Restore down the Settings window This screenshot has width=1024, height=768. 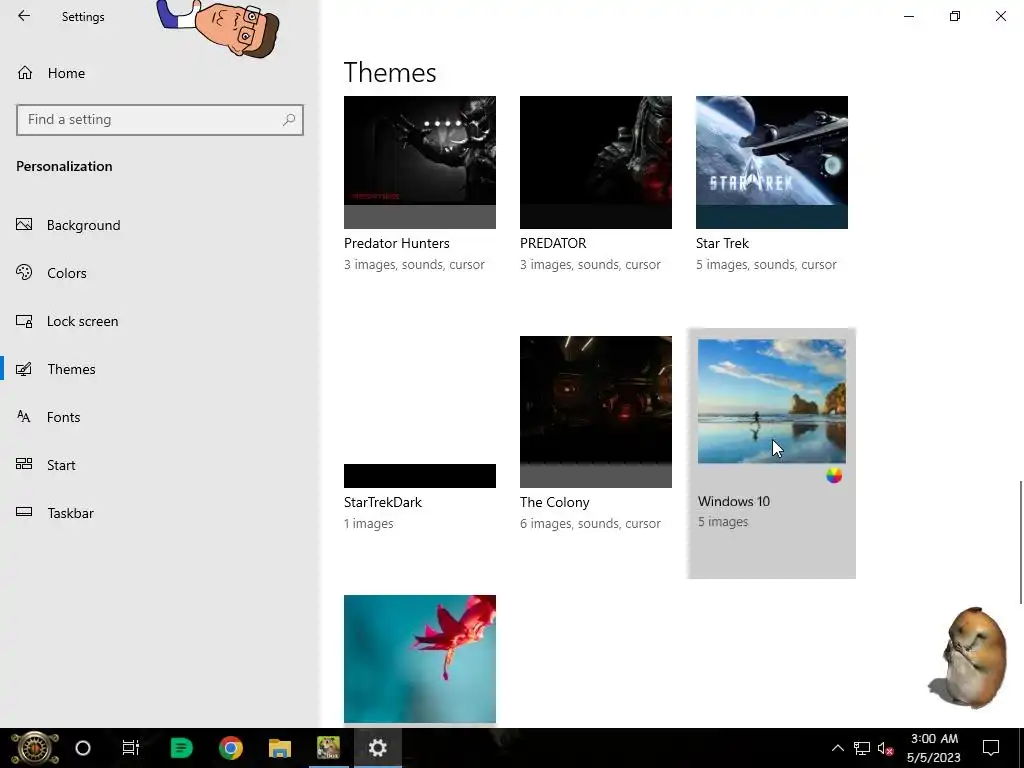(x=955, y=16)
